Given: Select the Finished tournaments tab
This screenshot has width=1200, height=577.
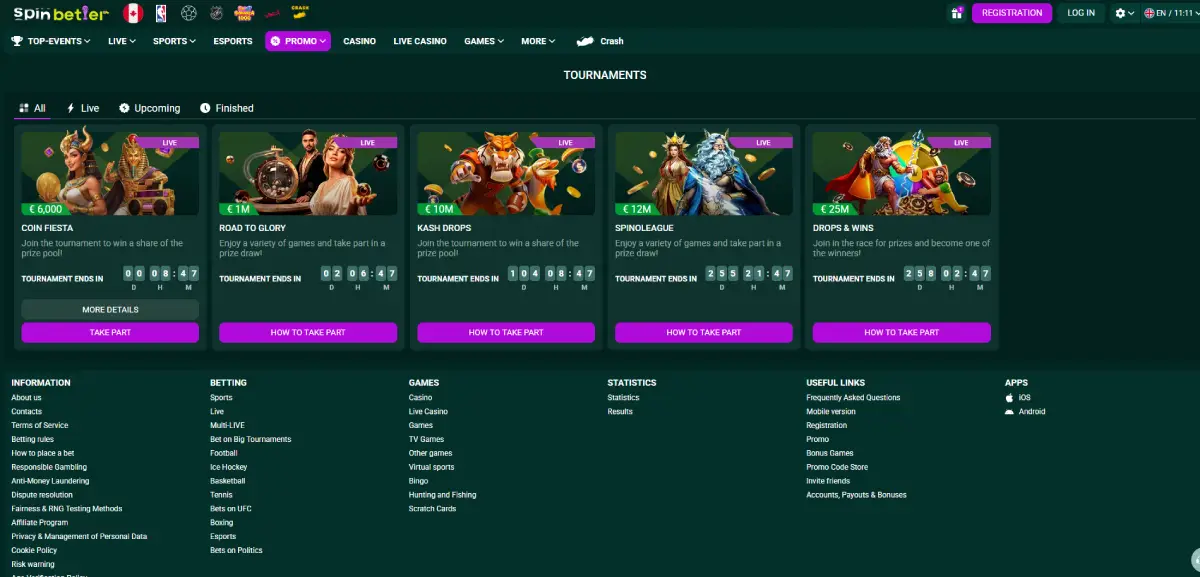Looking at the screenshot, I should pos(227,108).
